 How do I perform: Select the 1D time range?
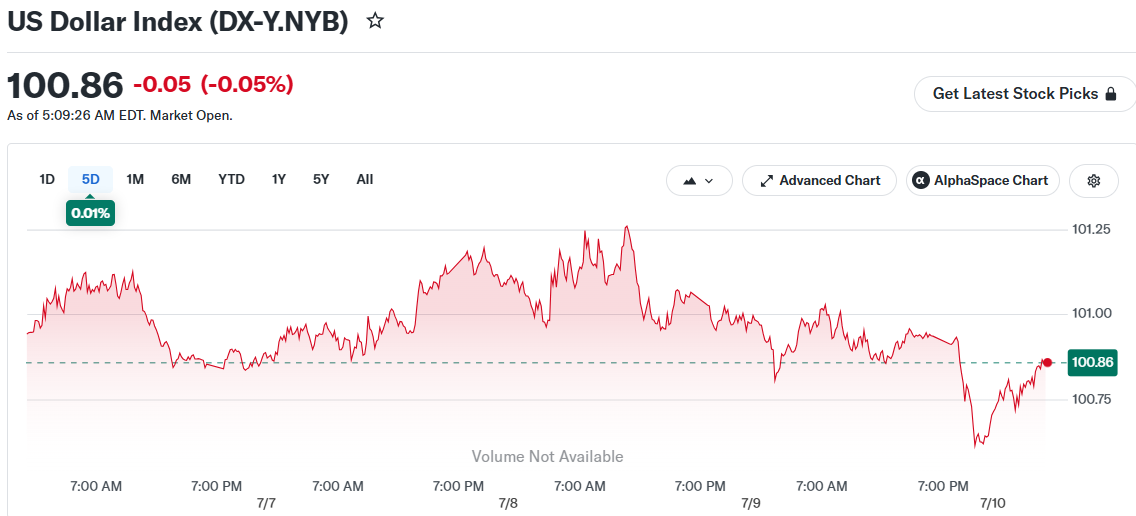47,180
